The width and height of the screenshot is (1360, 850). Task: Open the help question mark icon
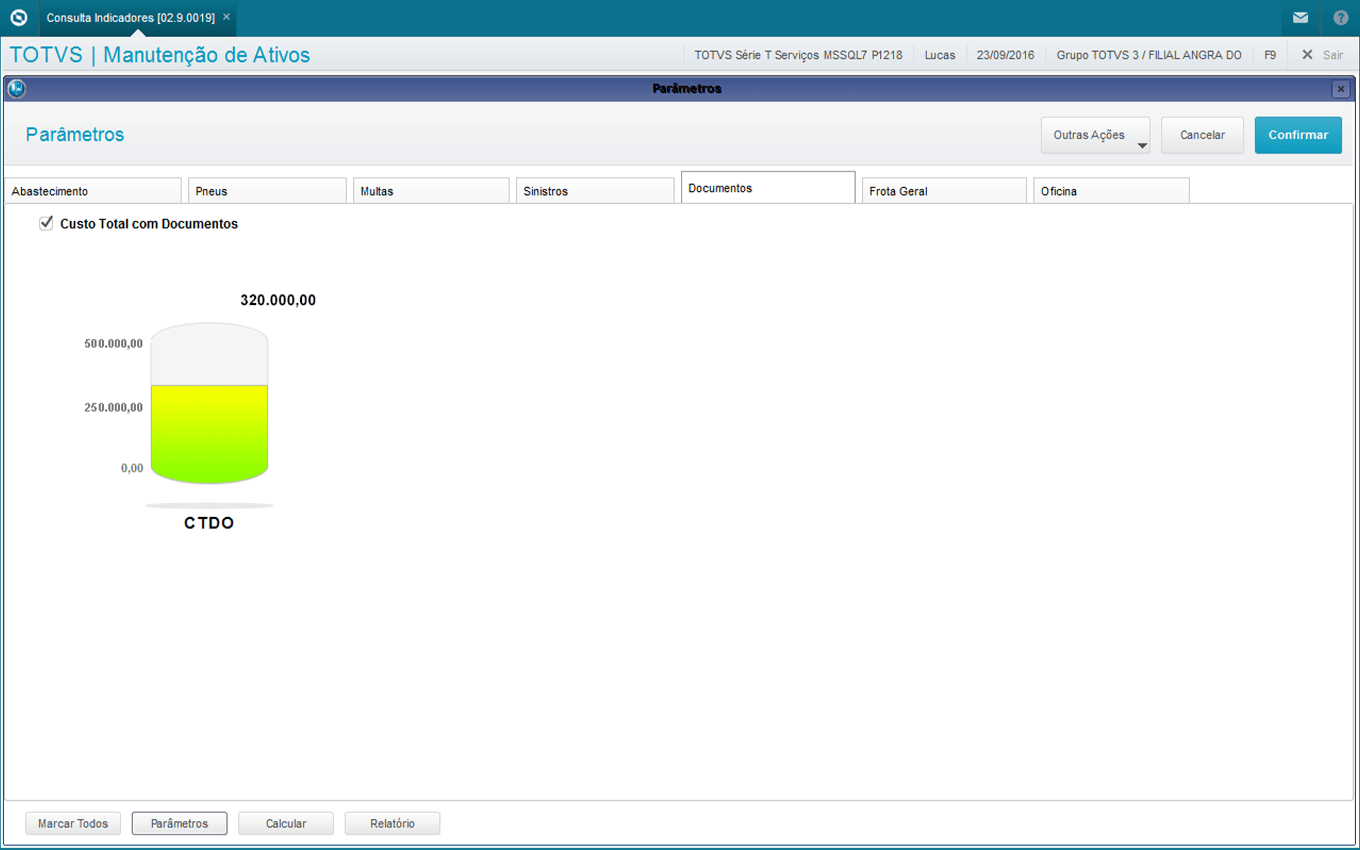tap(1340, 18)
